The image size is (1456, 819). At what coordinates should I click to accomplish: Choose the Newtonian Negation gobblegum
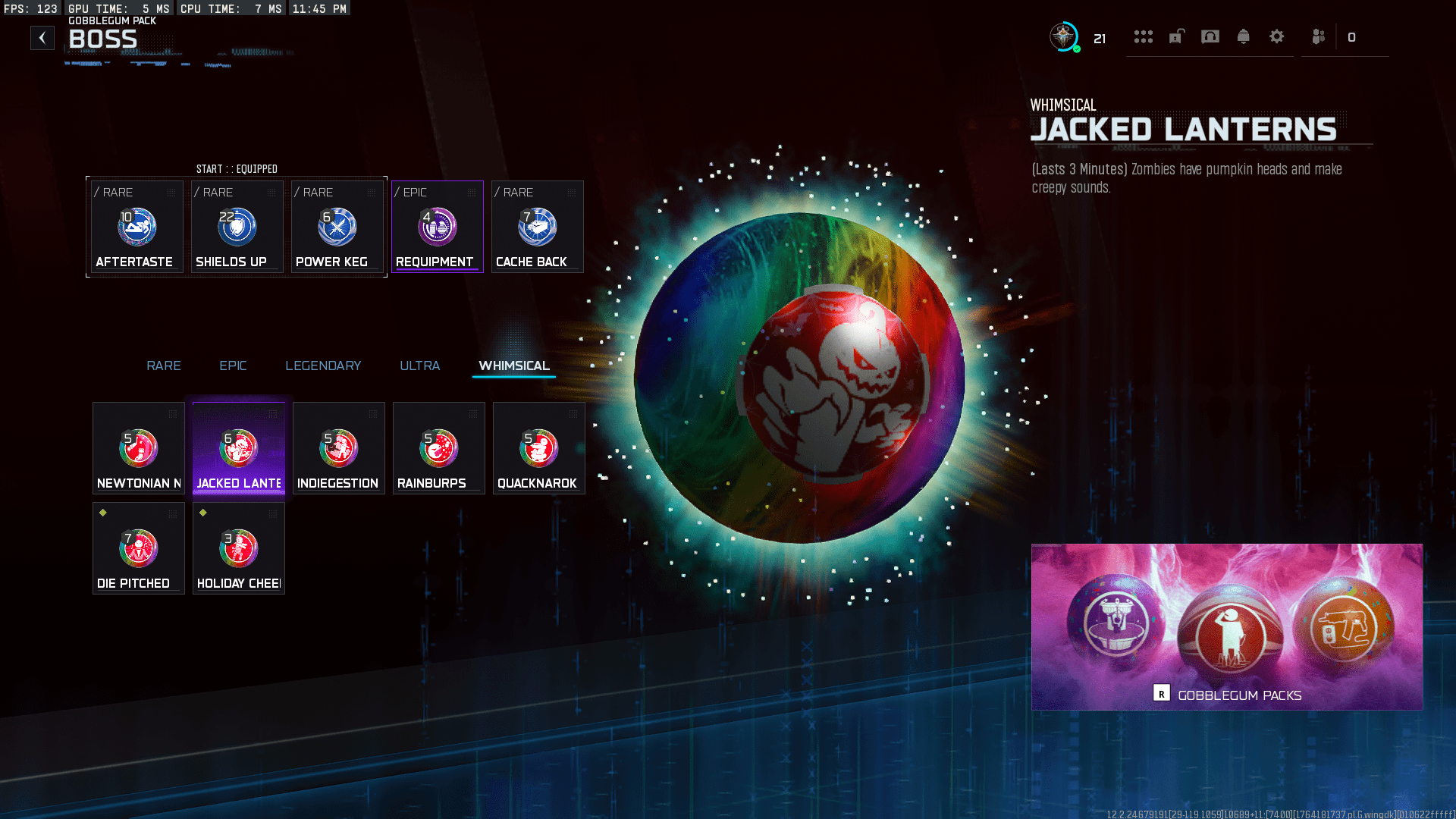(139, 448)
